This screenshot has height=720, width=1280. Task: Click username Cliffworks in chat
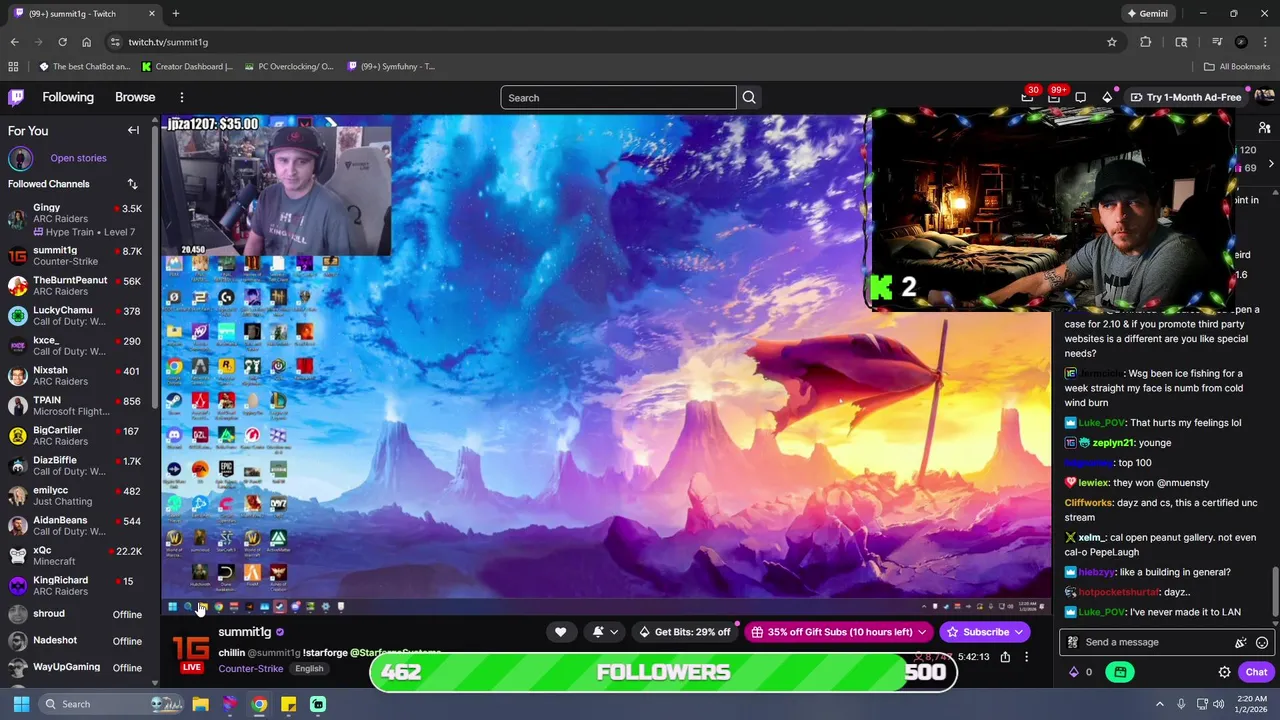point(1088,503)
